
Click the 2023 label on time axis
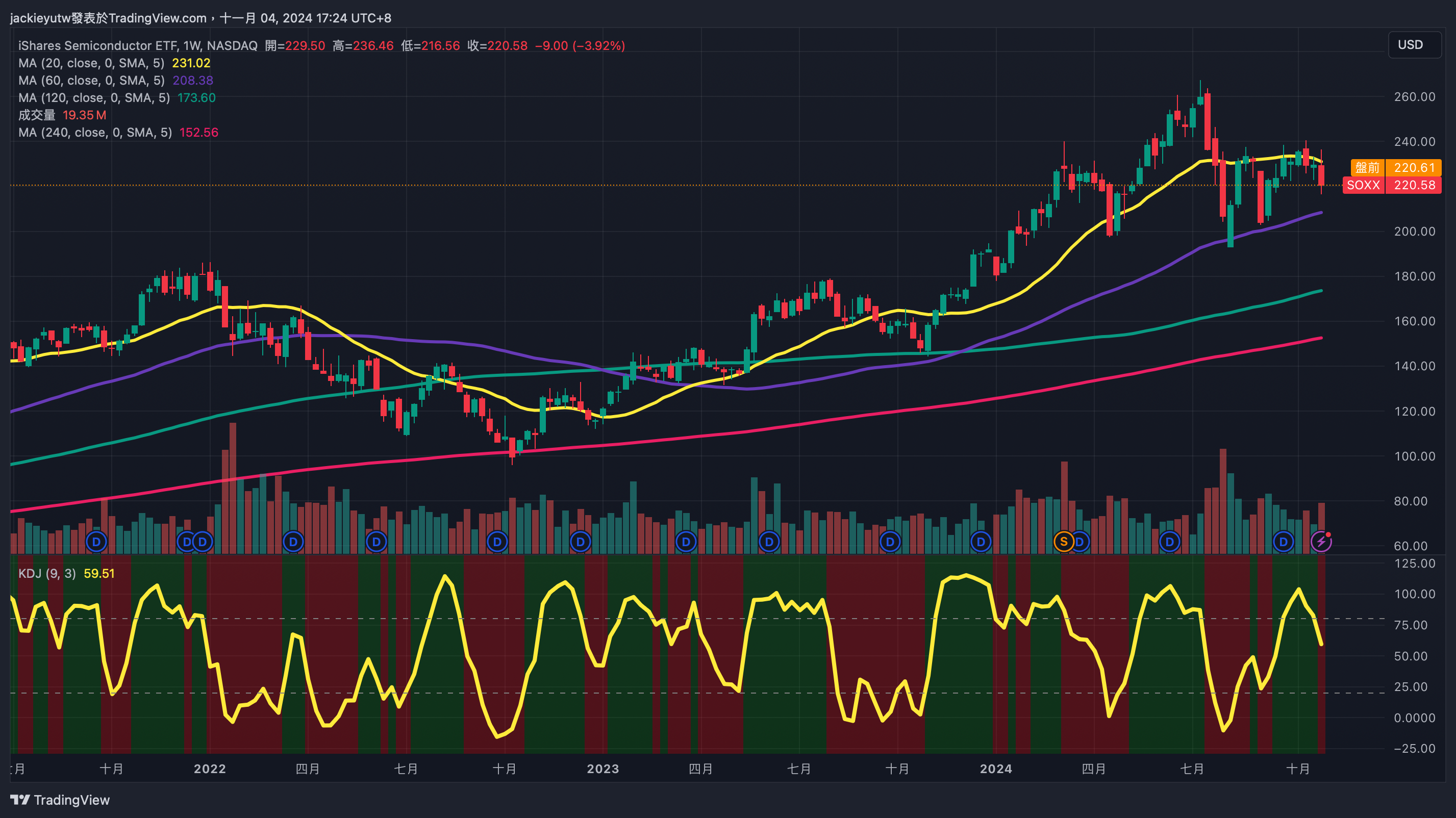pos(603,769)
